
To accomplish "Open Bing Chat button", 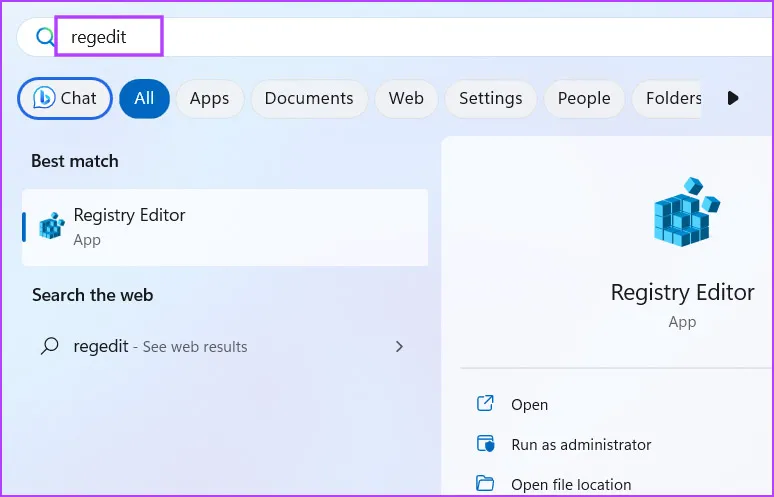I will click(64, 98).
